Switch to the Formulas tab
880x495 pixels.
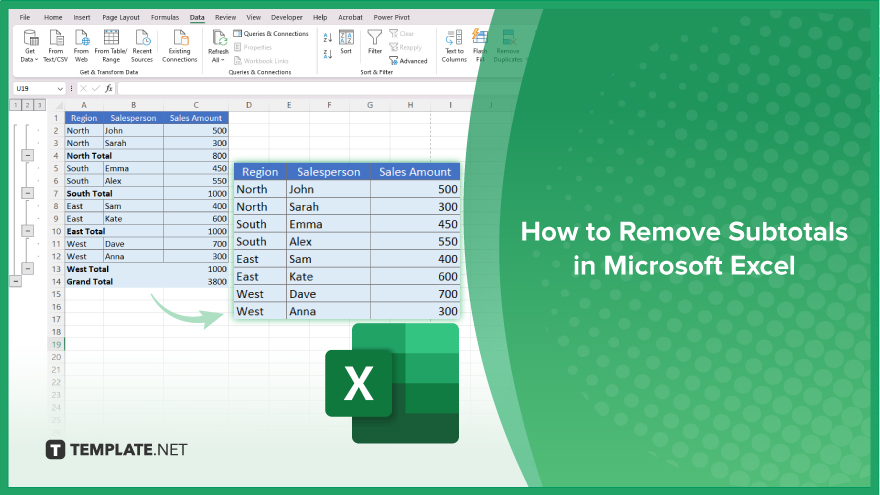point(165,17)
